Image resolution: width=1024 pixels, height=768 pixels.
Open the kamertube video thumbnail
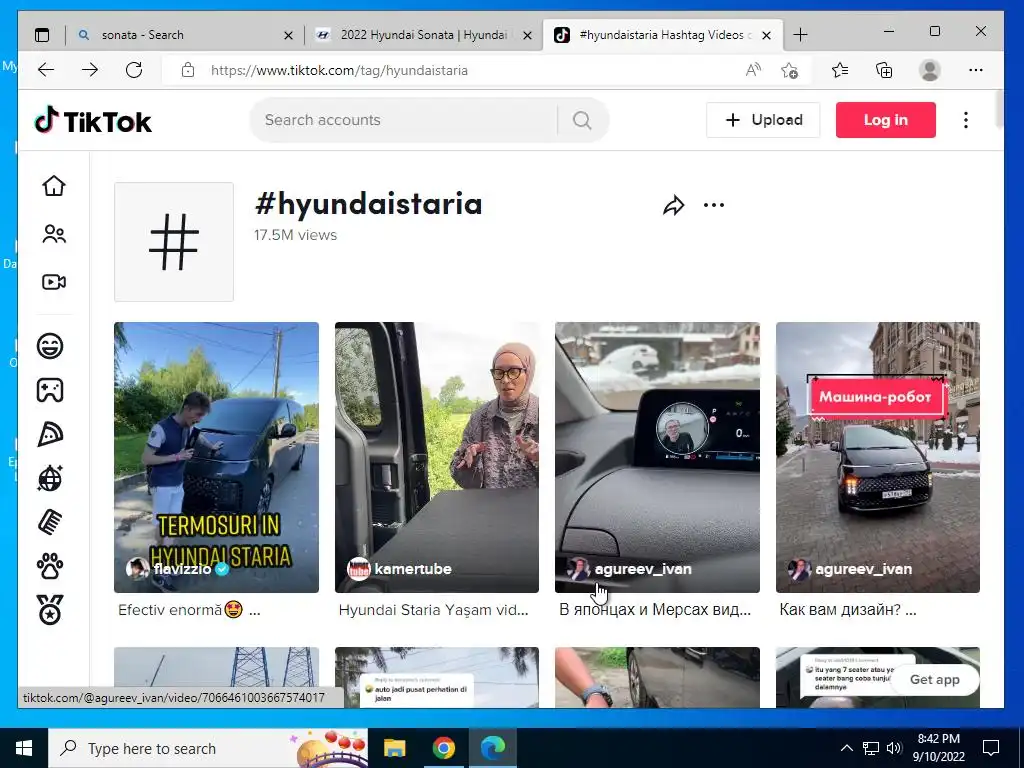point(437,457)
